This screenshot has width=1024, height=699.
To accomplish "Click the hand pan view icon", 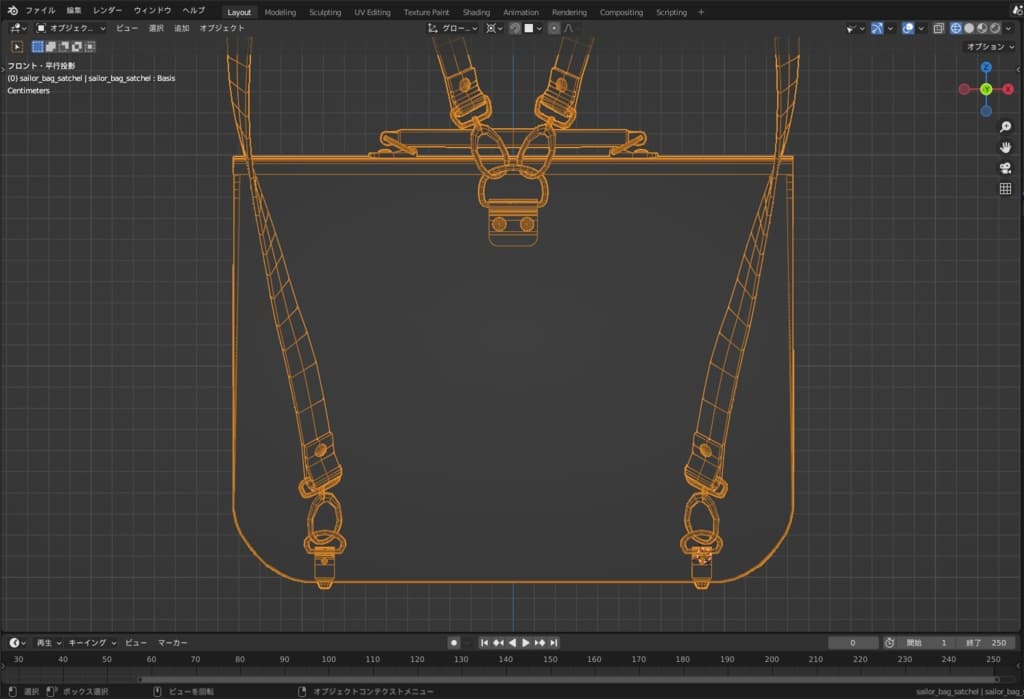I will pyautogui.click(x=1005, y=147).
